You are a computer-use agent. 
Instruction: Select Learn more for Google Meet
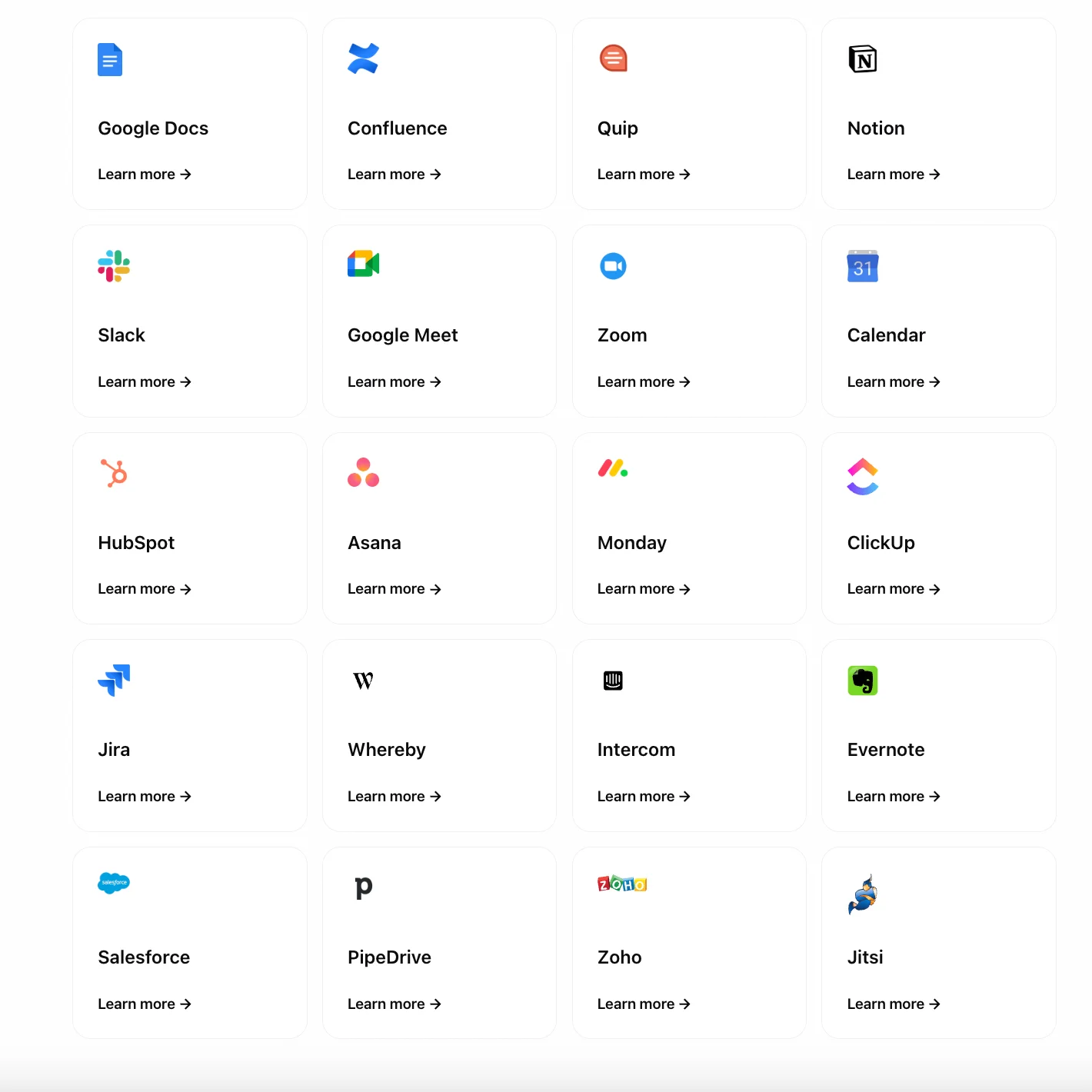(x=395, y=382)
